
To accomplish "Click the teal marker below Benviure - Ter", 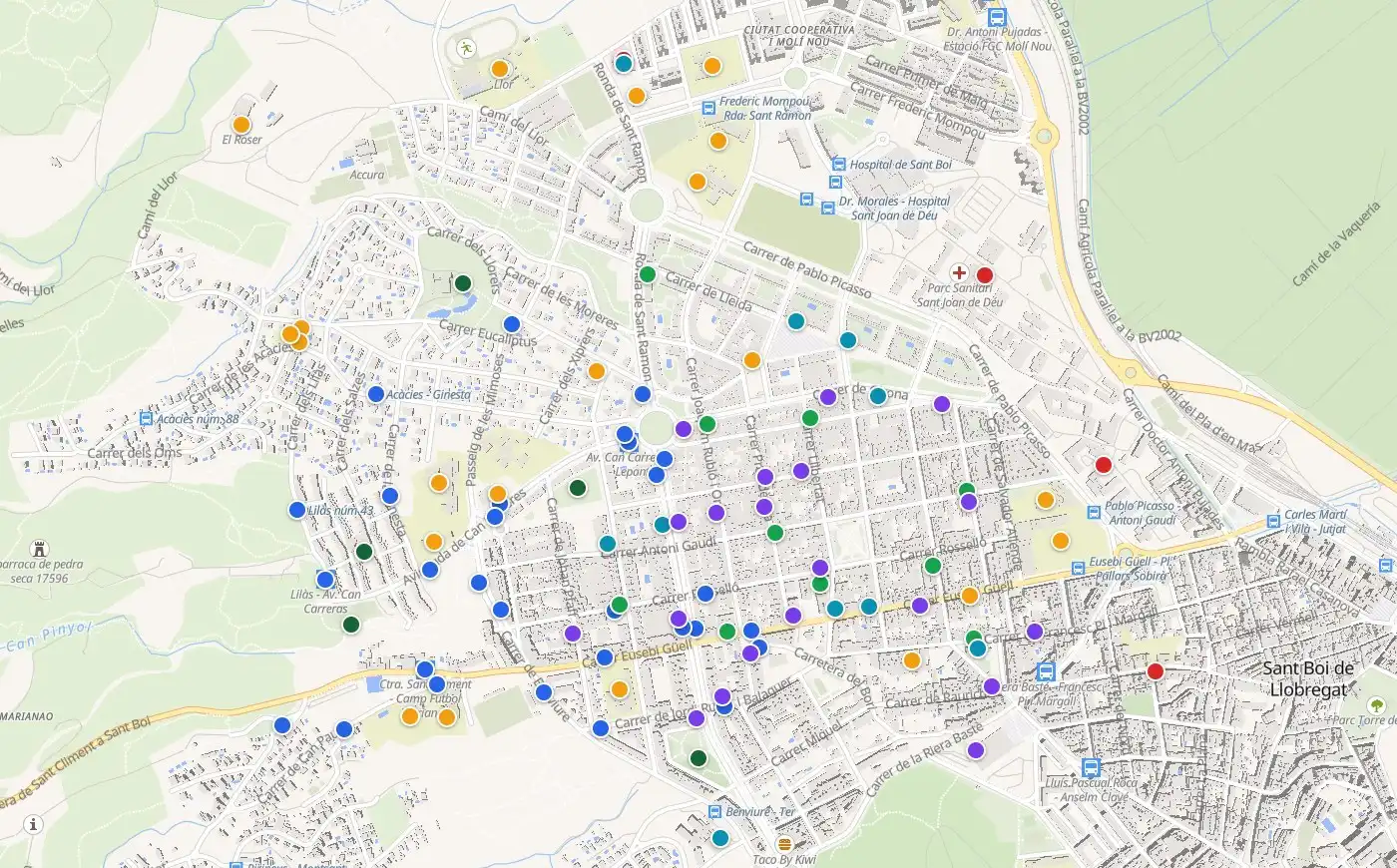I will click(720, 838).
